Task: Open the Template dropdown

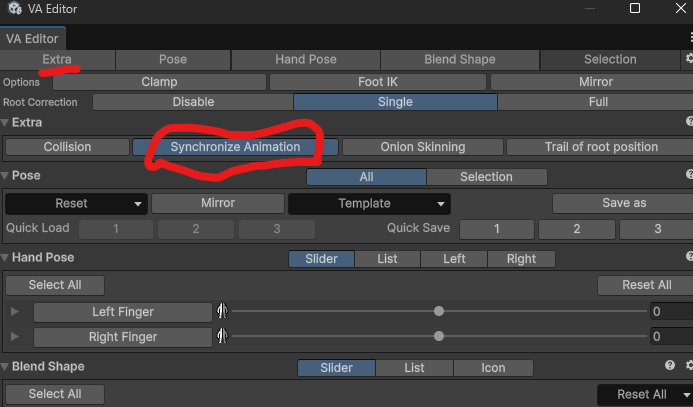Action: (369, 204)
